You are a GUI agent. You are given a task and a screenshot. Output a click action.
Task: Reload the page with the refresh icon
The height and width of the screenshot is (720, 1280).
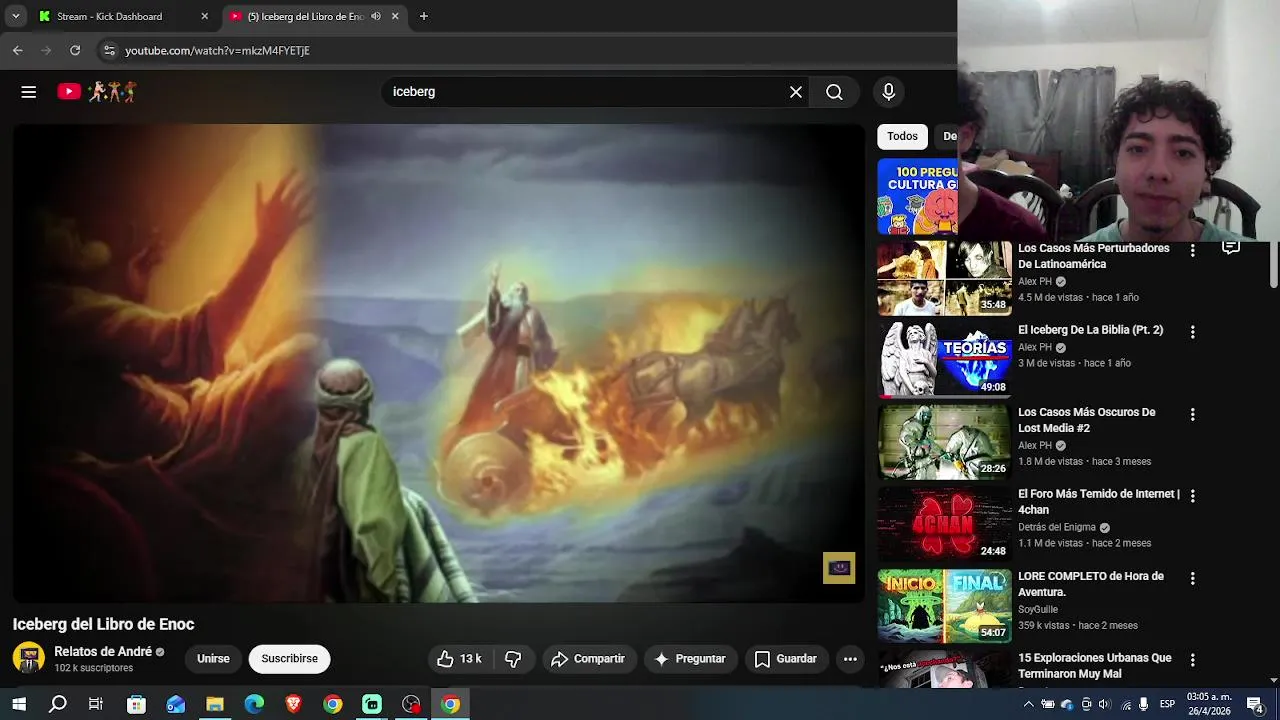(75, 50)
